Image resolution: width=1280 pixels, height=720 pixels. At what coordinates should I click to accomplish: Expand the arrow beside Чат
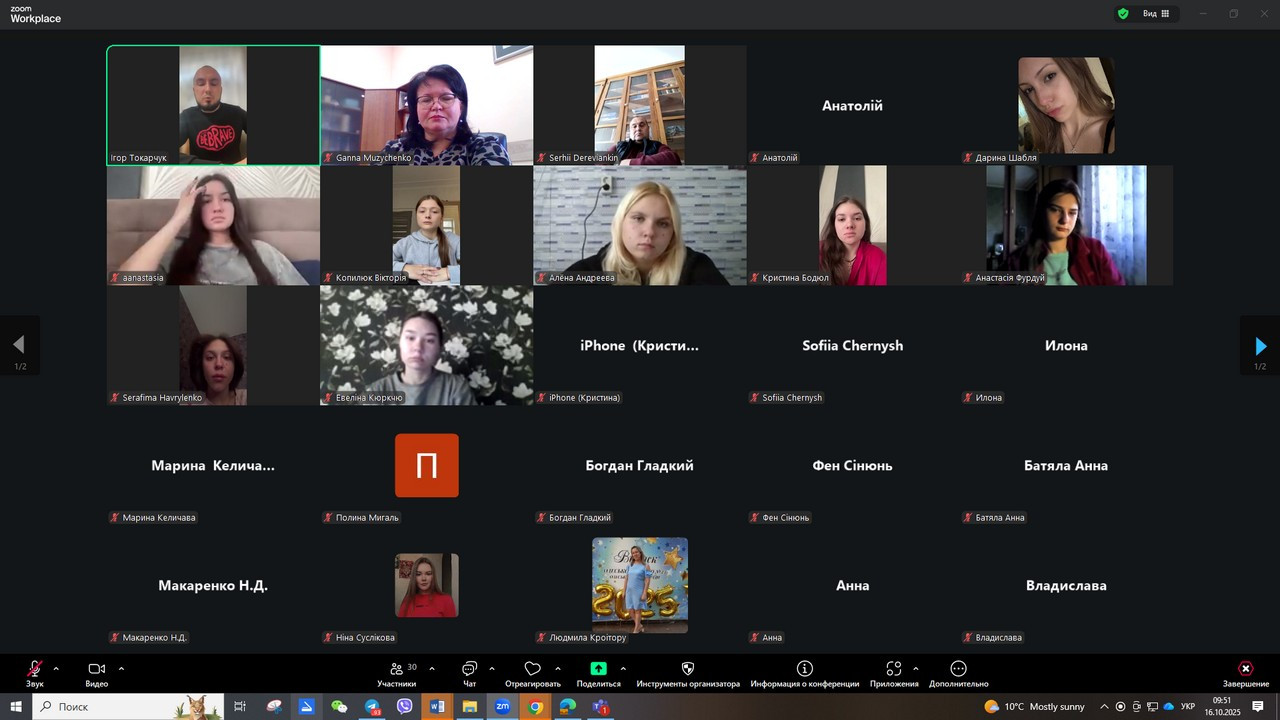tap(491, 668)
